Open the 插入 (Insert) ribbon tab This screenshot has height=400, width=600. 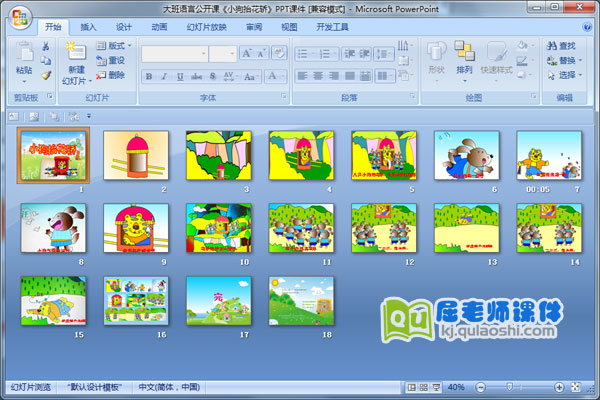[89, 27]
